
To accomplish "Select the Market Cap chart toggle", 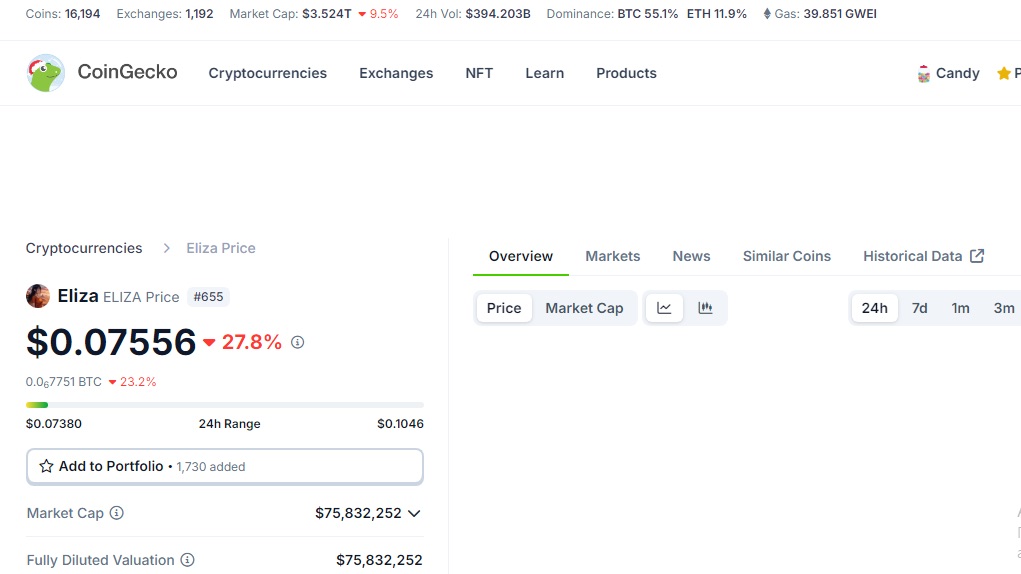I will click(x=584, y=308).
